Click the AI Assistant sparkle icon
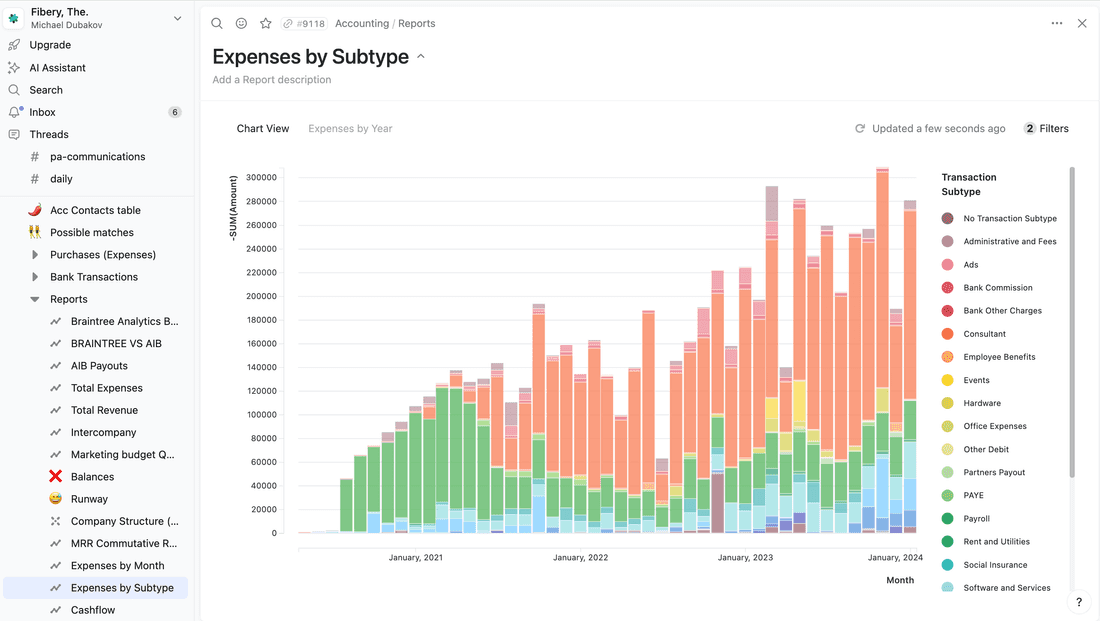 point(14,68)
